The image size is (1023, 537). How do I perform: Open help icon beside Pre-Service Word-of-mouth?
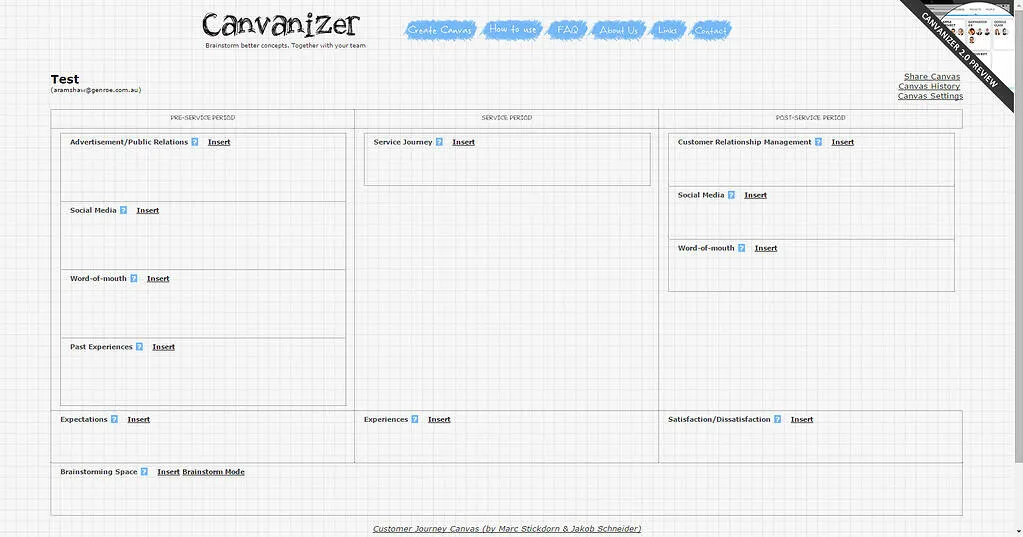[x=134, y=279]
